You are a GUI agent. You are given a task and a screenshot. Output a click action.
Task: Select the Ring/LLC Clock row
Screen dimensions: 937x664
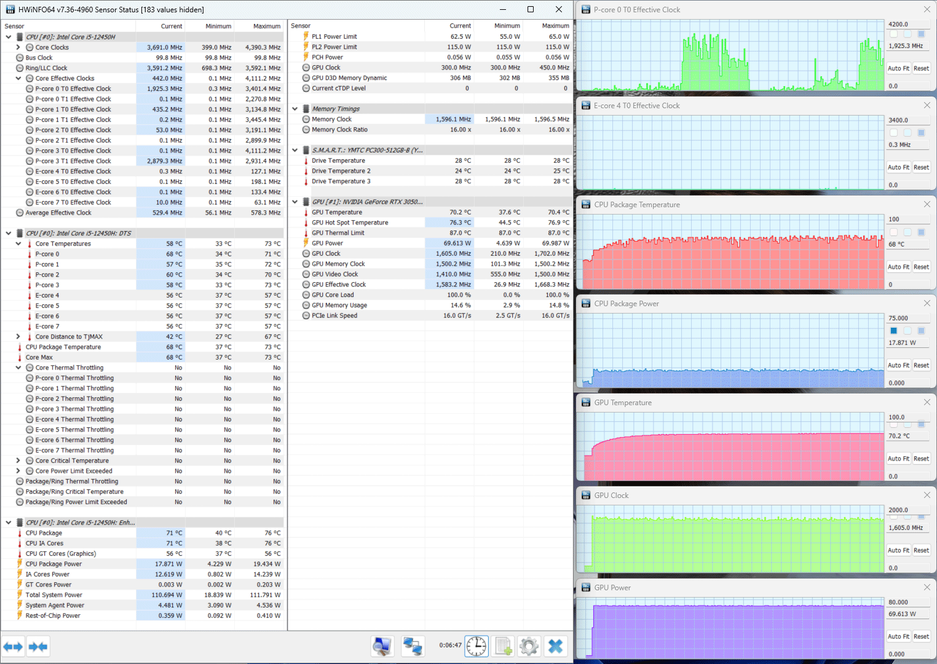(143, 68)
